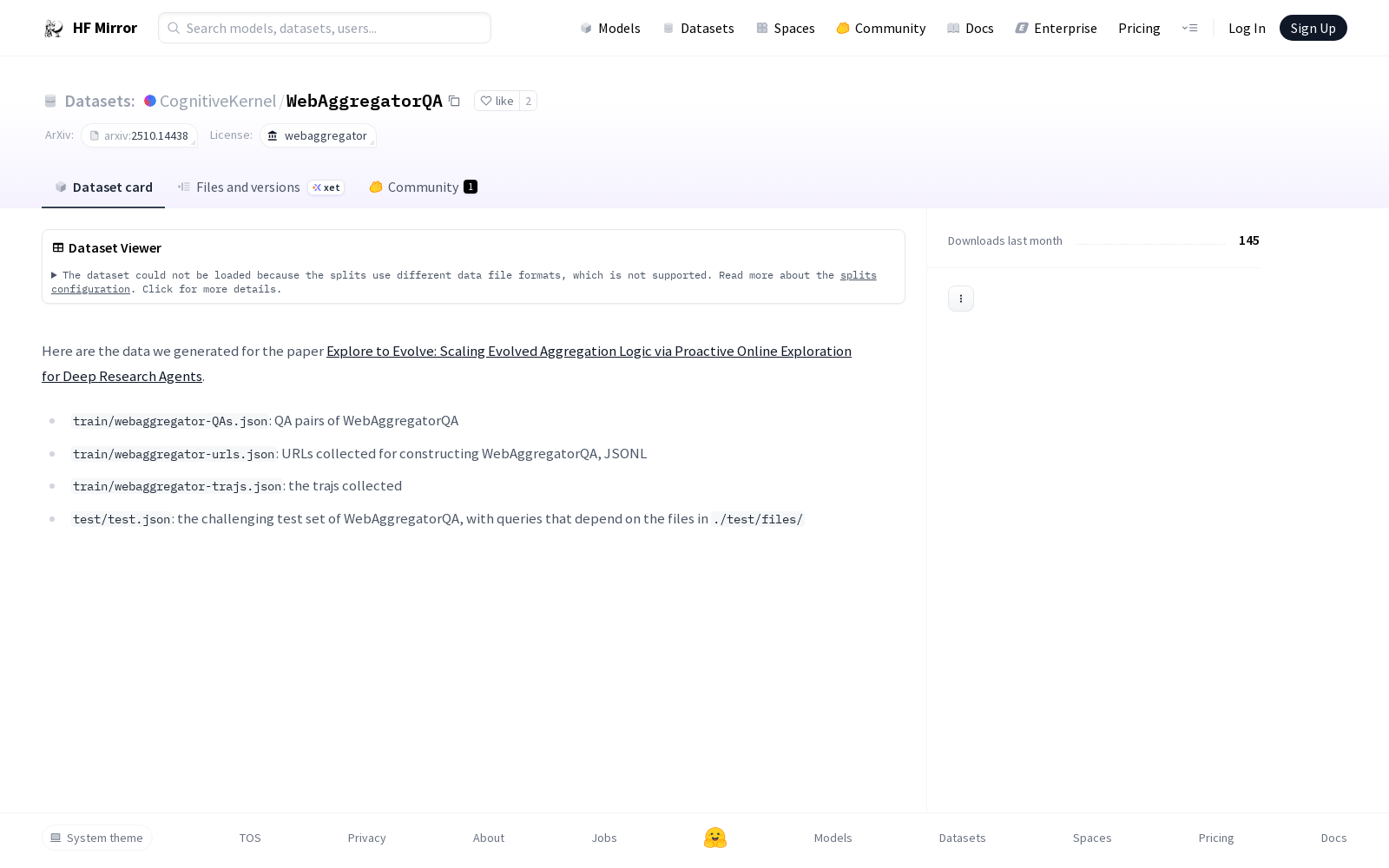
Task: Click the HF Mirror logo icon
Action: tap(54, 29)
